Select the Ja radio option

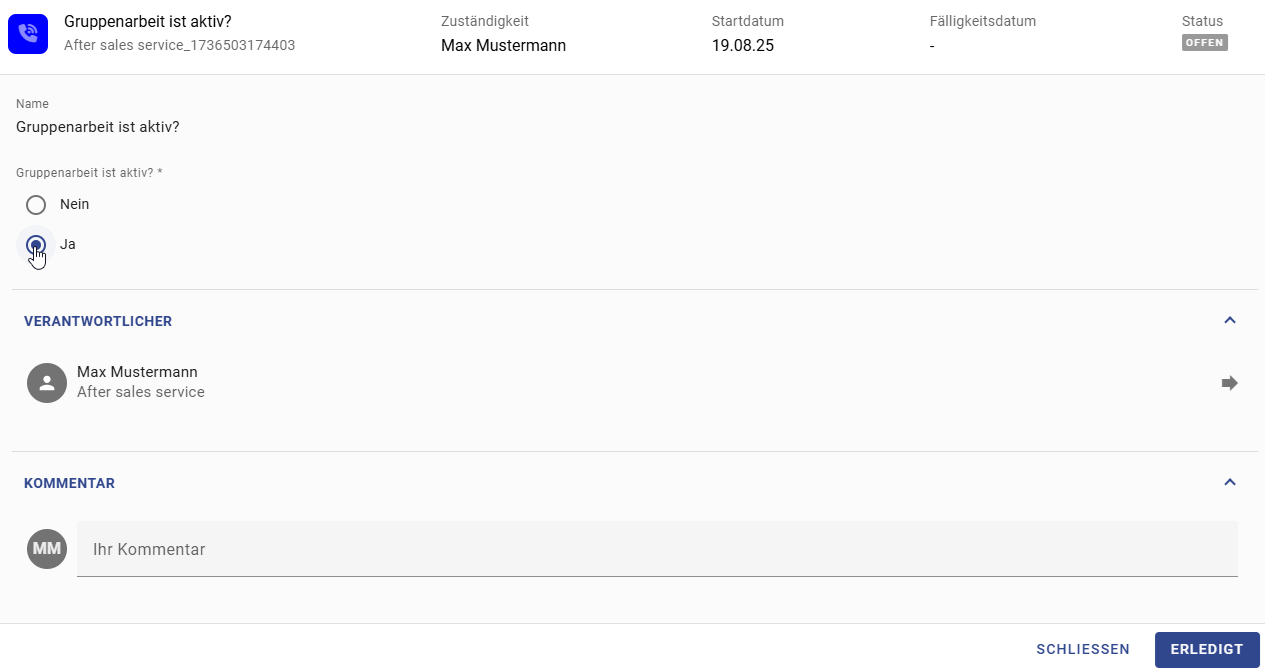point(36,244)
